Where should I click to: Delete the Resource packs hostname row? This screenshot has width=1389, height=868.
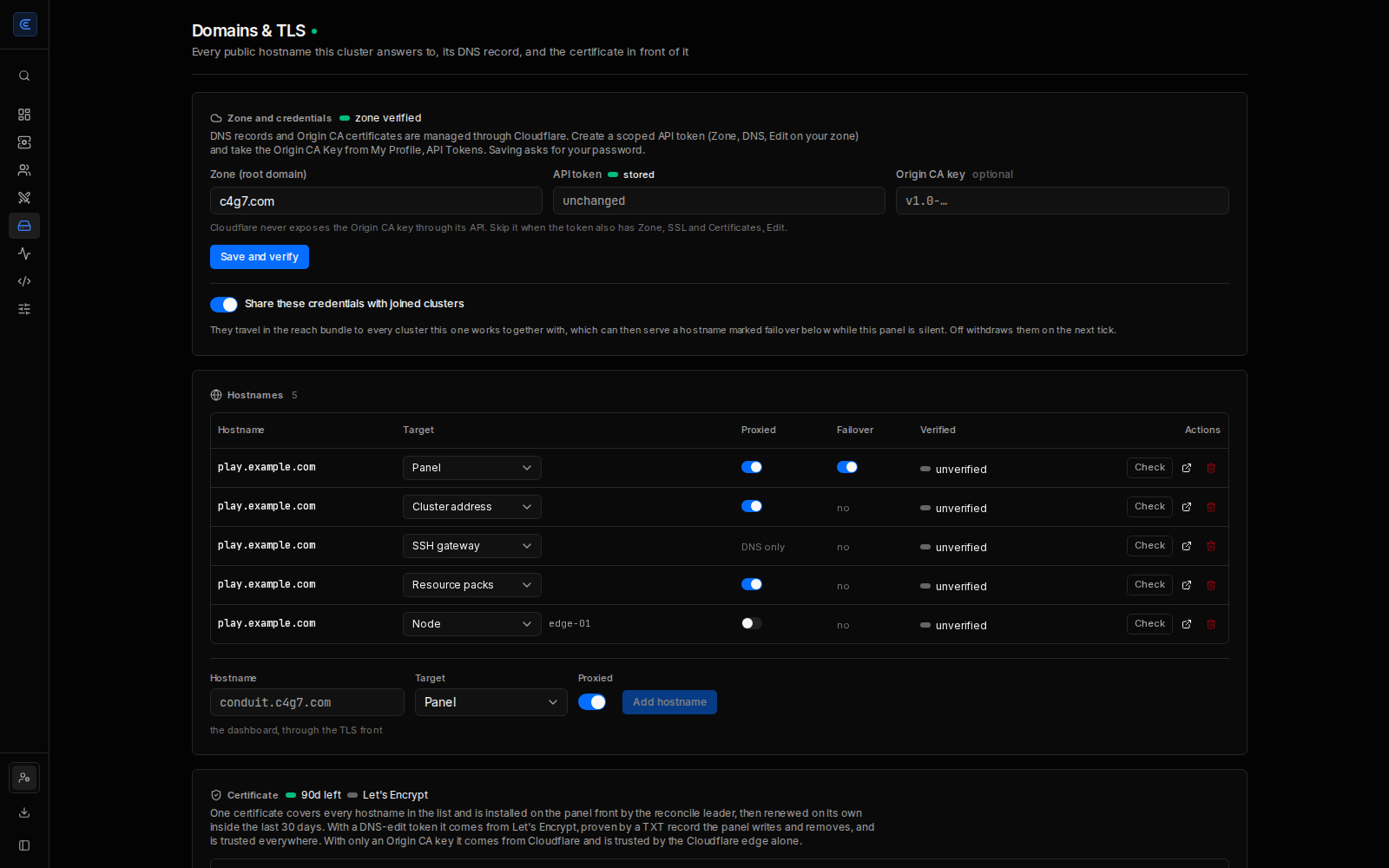click(1211, 585)
